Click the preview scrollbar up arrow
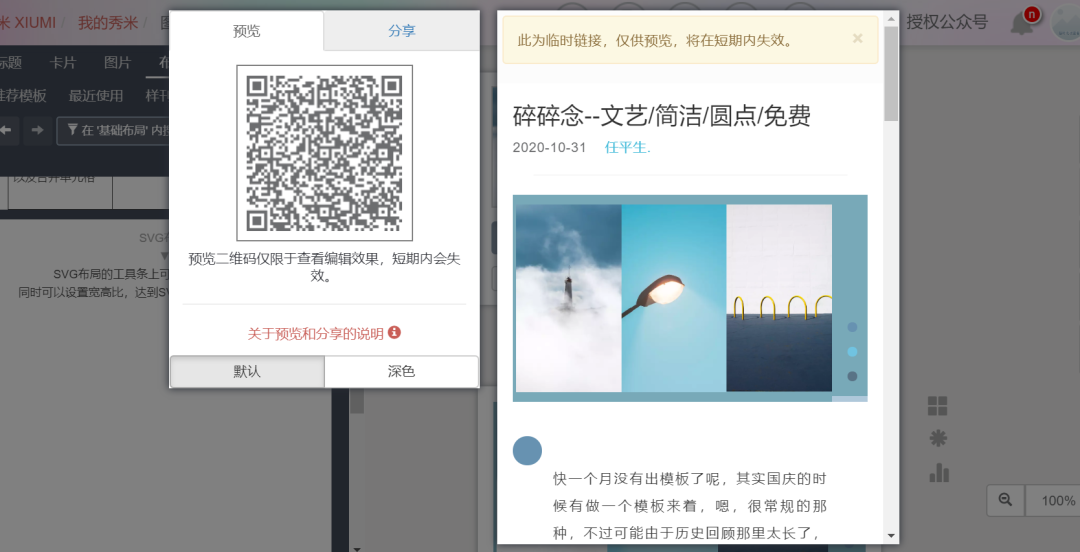Screen dimensions: 1080x552 [891, 18]
